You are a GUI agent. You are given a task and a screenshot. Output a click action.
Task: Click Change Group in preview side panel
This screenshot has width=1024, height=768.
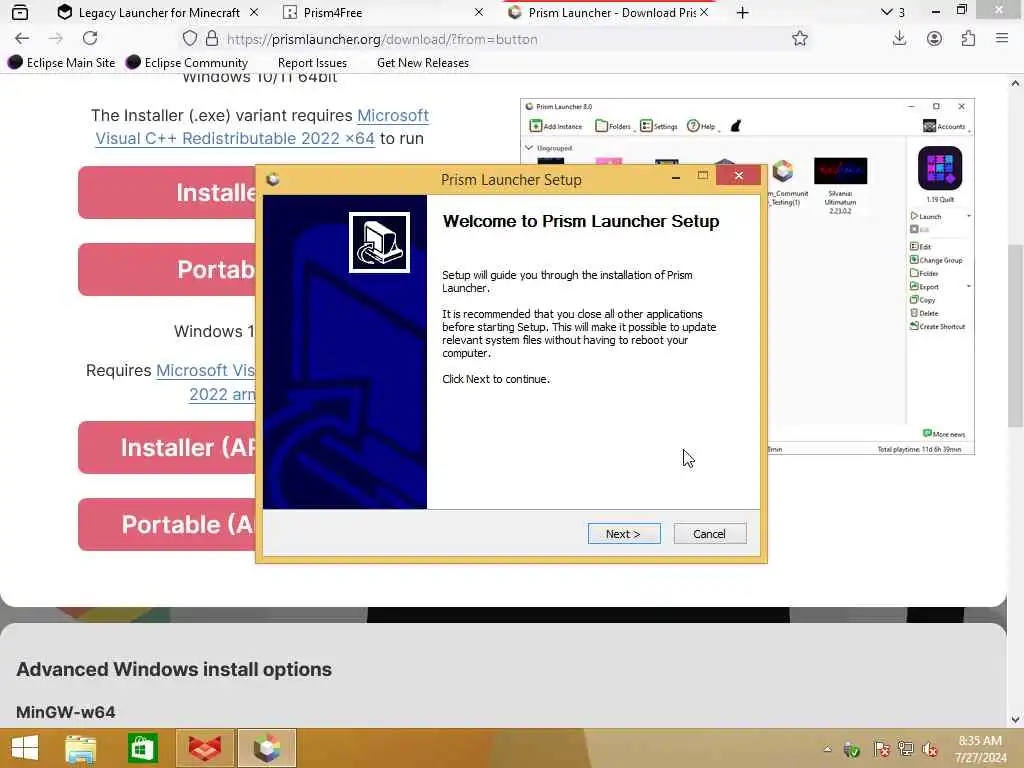[936, 260]
